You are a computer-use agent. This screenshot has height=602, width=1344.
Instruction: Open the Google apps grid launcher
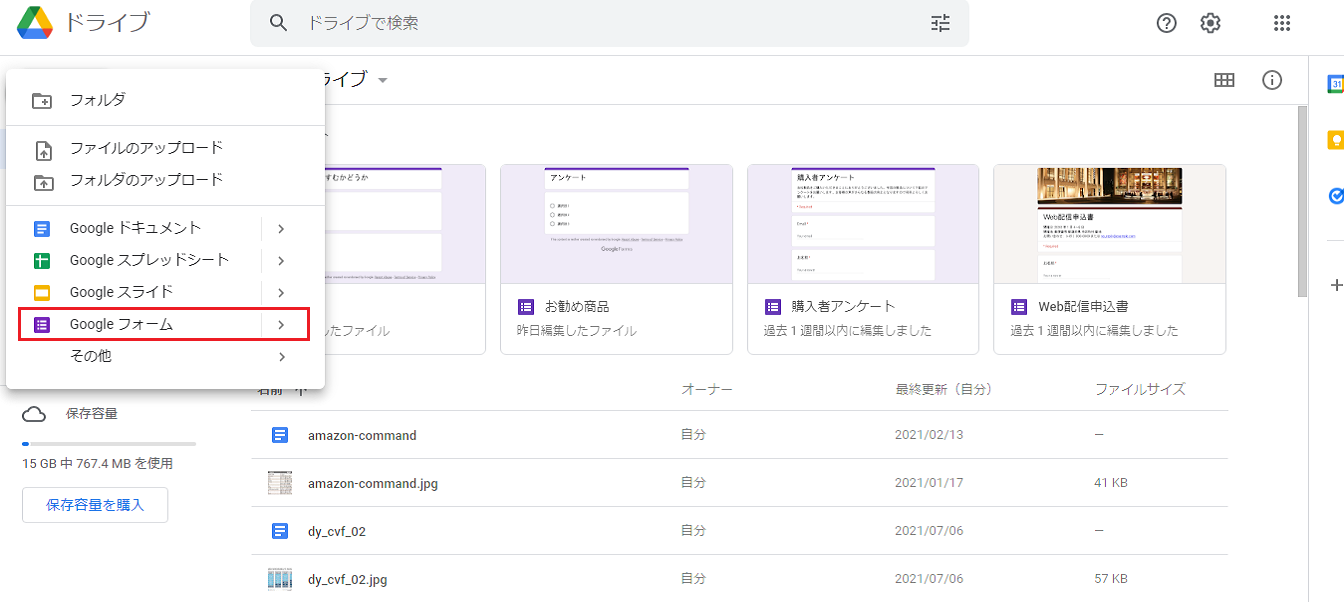(x=1282, y=23)
